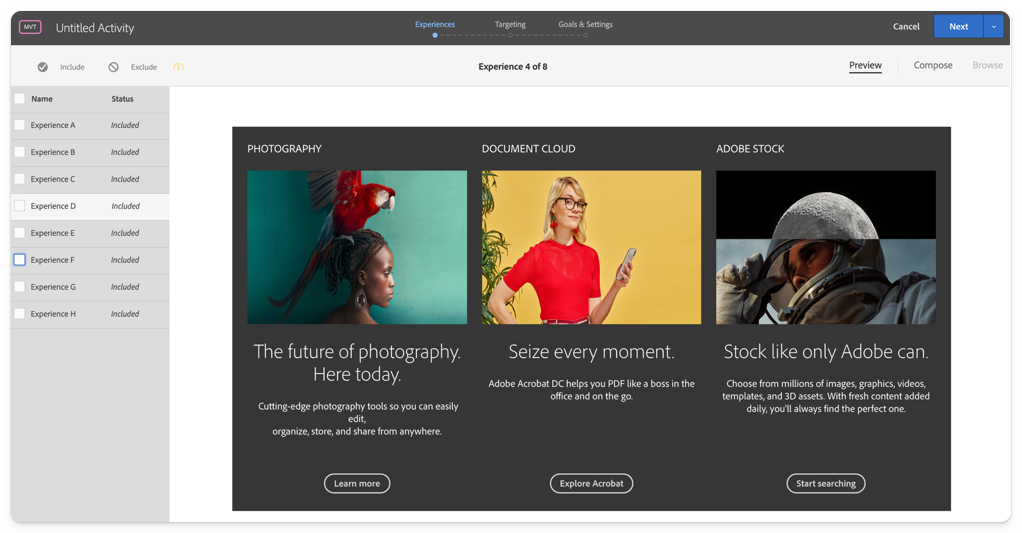Click the Exclude prohibition icon
Image resolution: width=1022 pixels, height=533 pixels.
pyautogui.click(x=113, y=67)
